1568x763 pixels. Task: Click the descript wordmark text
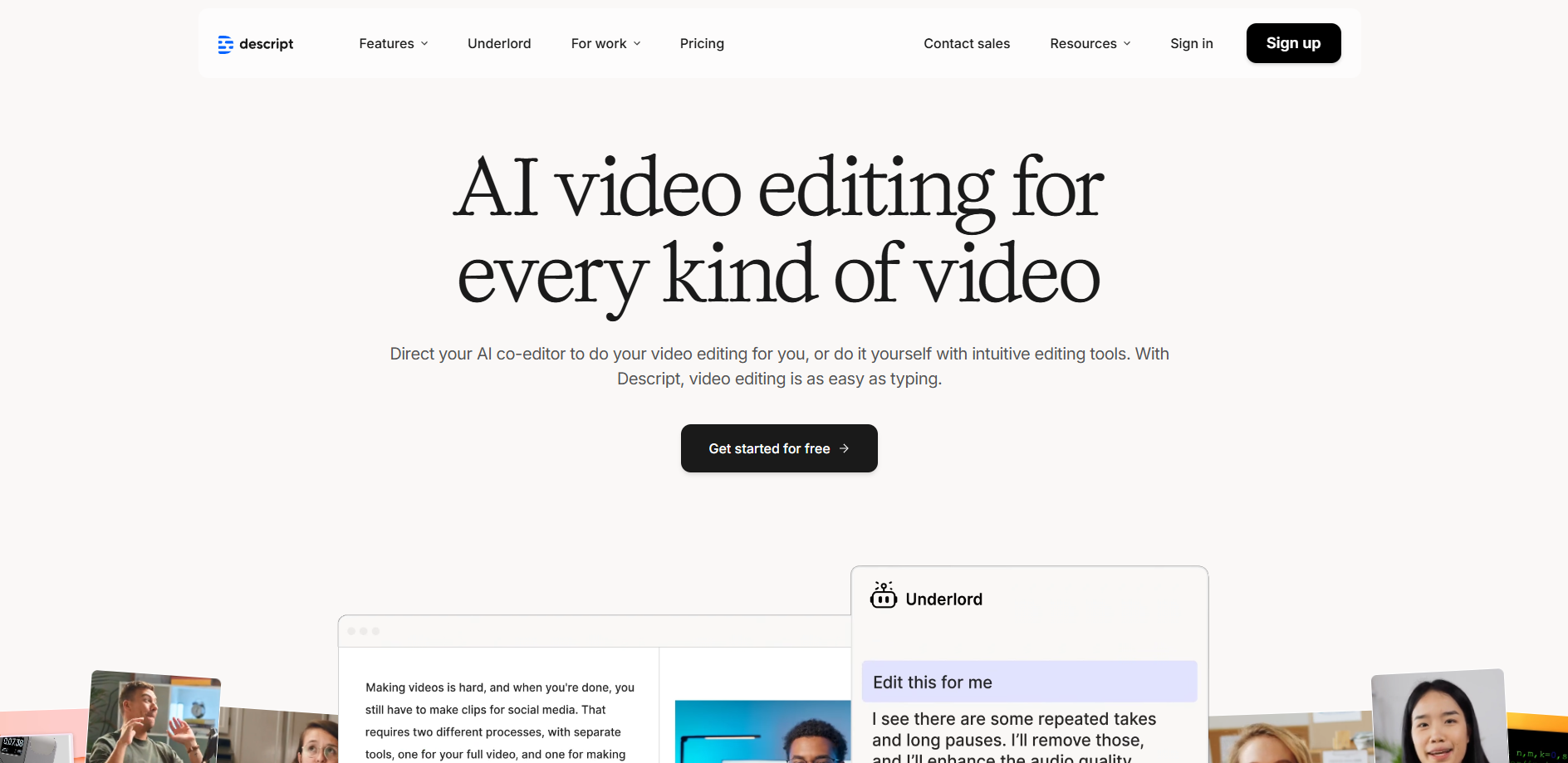pos(266,44)
